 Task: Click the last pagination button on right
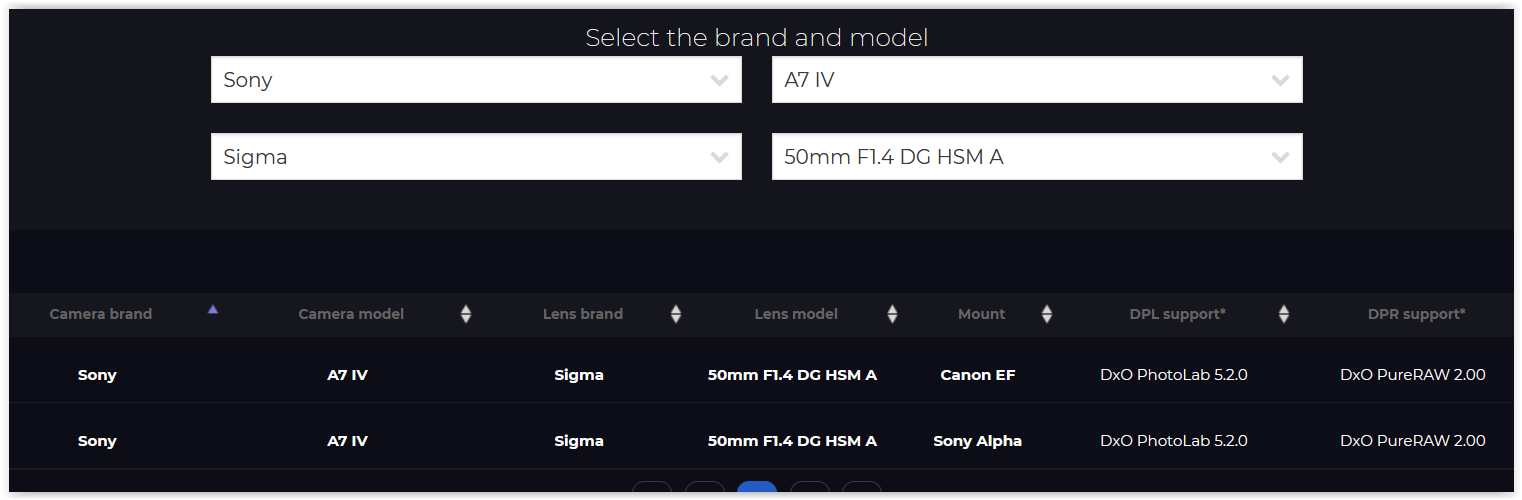pos(862,489)
